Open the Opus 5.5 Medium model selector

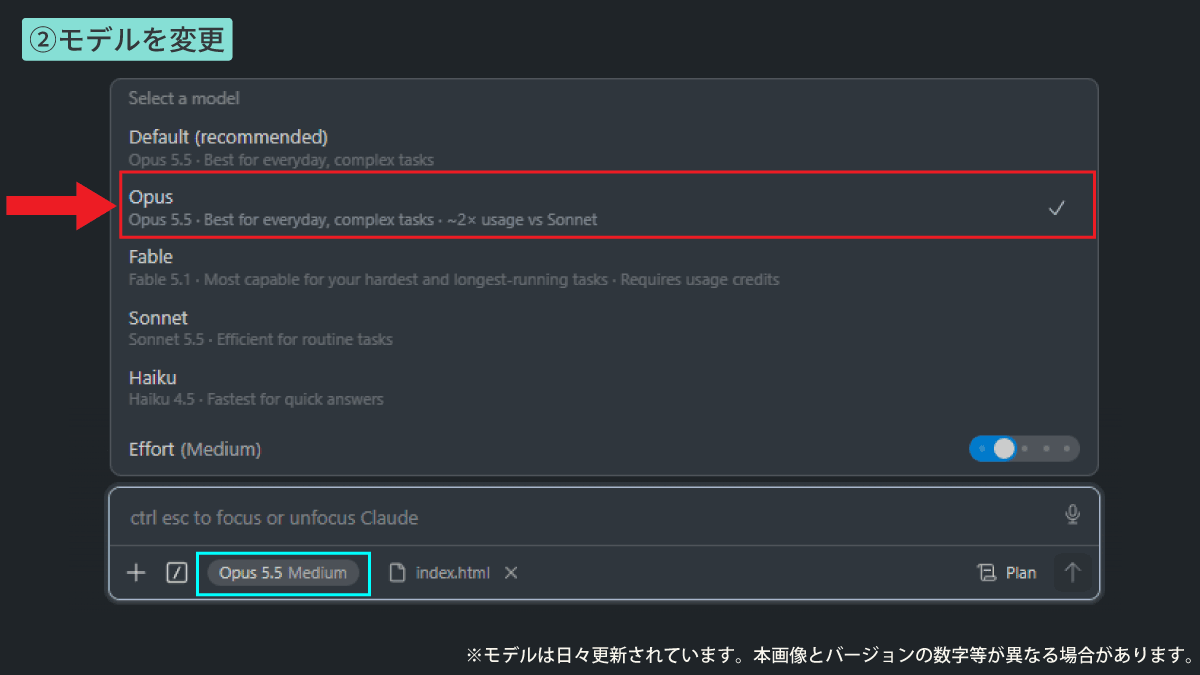pos(283,573)
